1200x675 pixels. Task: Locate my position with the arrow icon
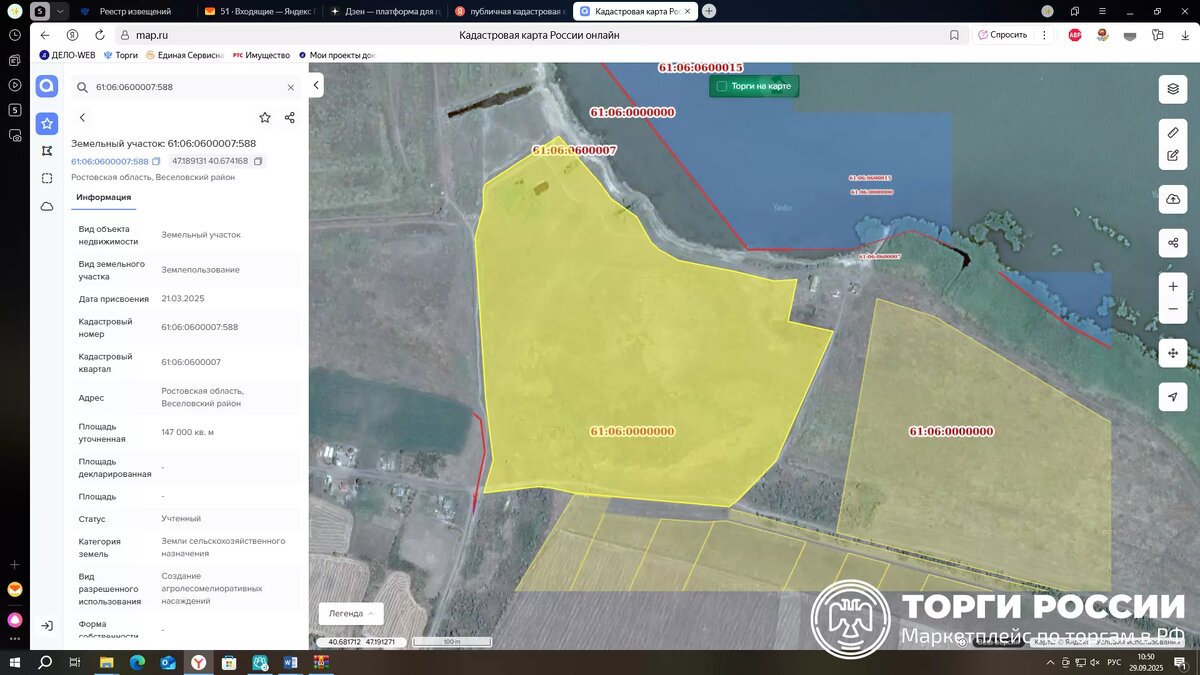click(1173, 397)
